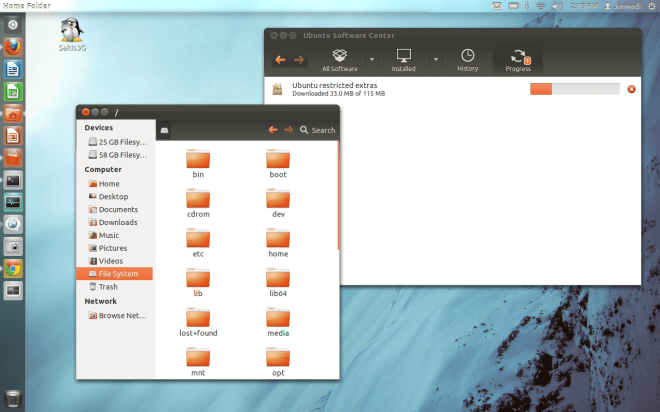Select the media folder
This screenshot has height=412, width=660.
278,322
